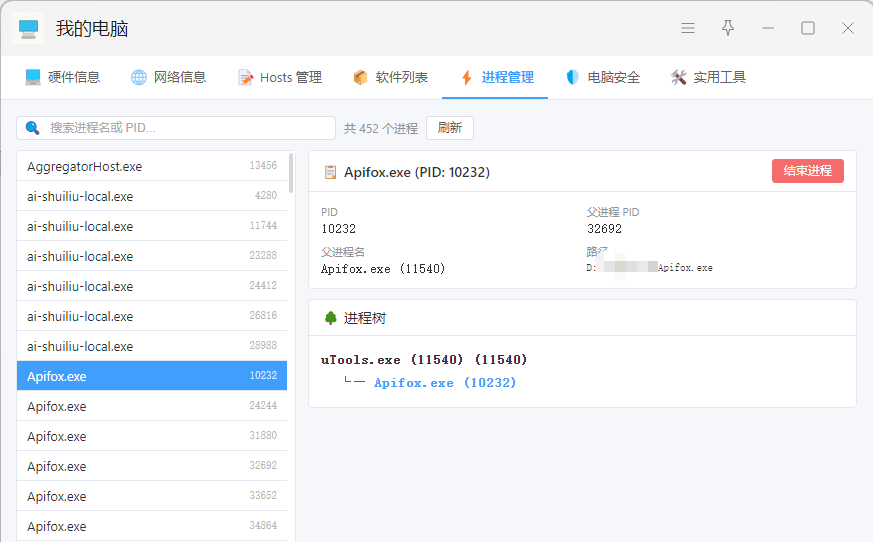The image size is (873, 542).
Task: Select Apifox.exe with PID 33652
Action: (x=152, y=496)
